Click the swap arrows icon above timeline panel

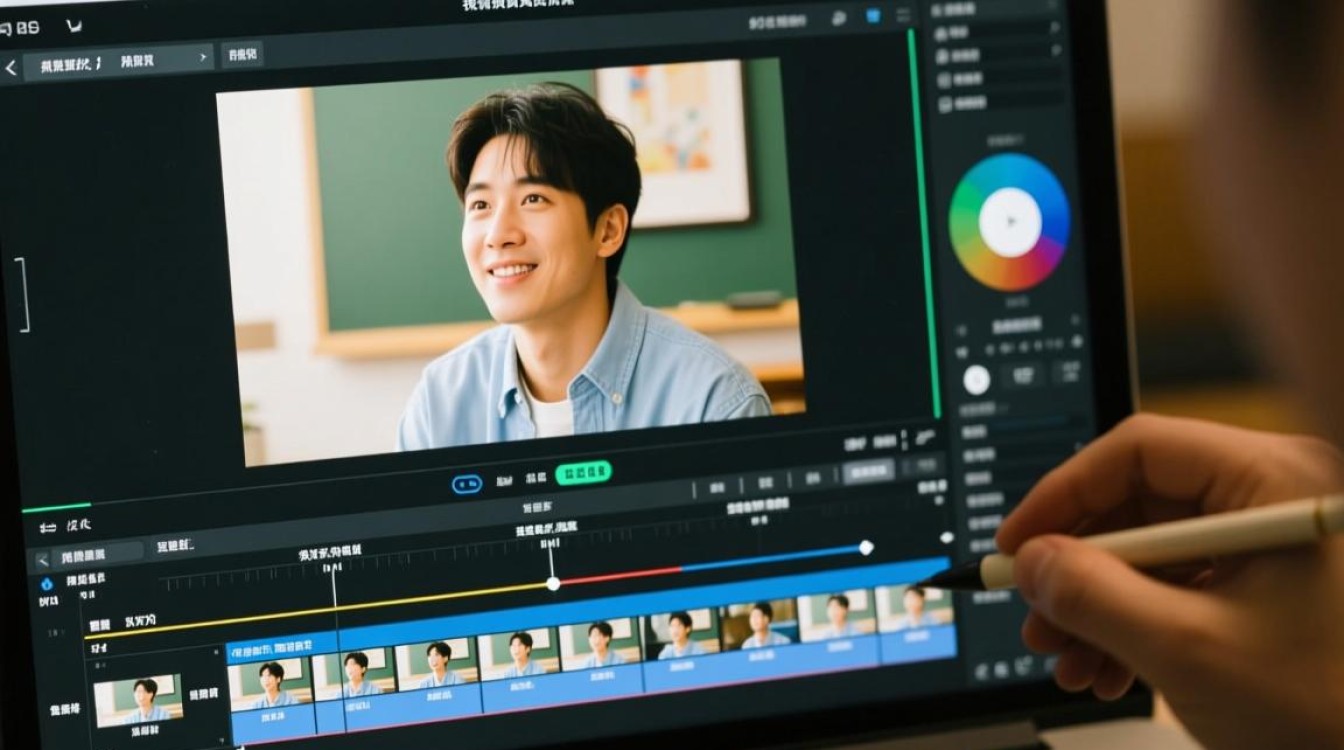(x=47, y=526)
